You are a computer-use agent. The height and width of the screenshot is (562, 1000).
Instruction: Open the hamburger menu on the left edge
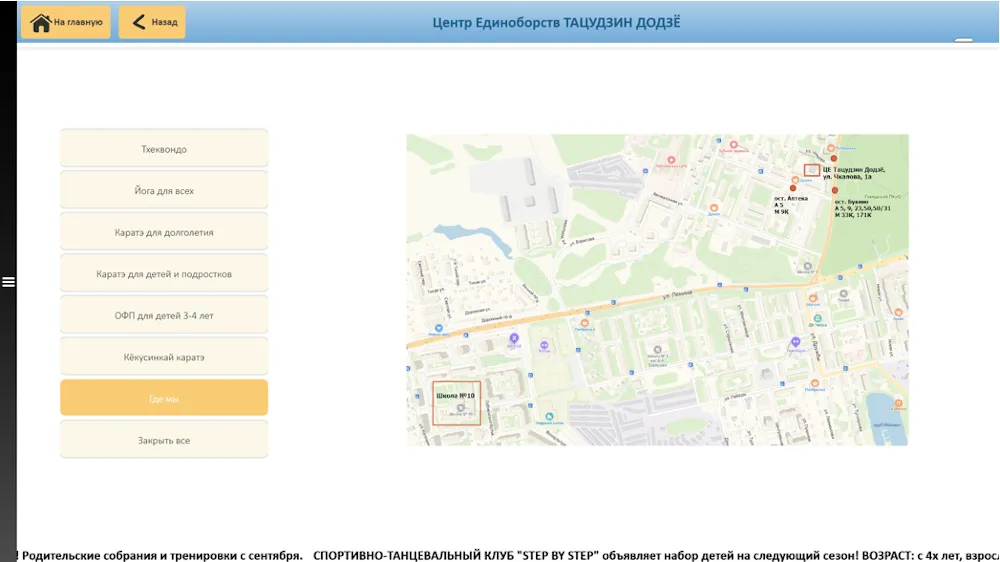tap(8, 282)
